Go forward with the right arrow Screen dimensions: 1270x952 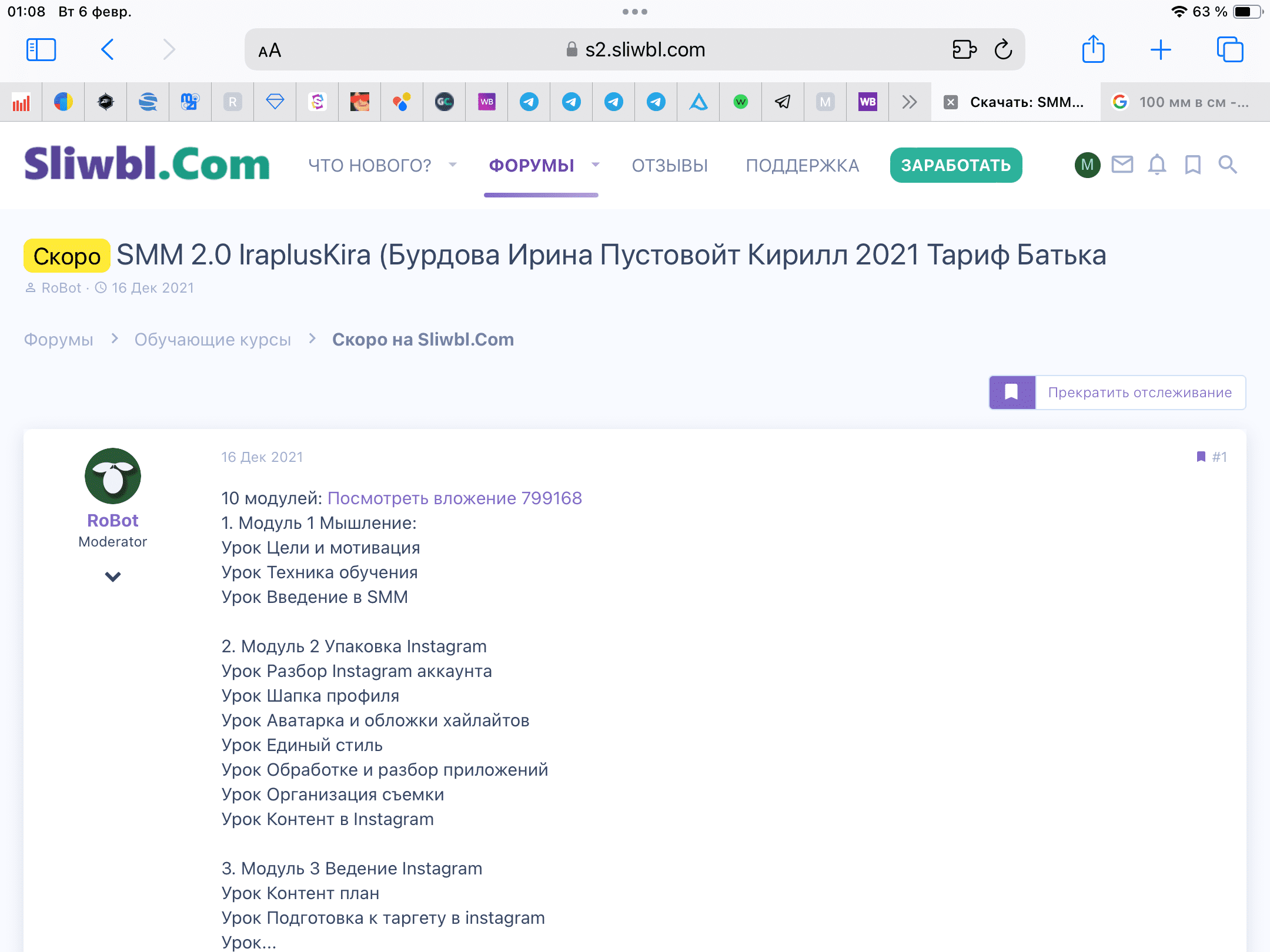coord(169,50)
